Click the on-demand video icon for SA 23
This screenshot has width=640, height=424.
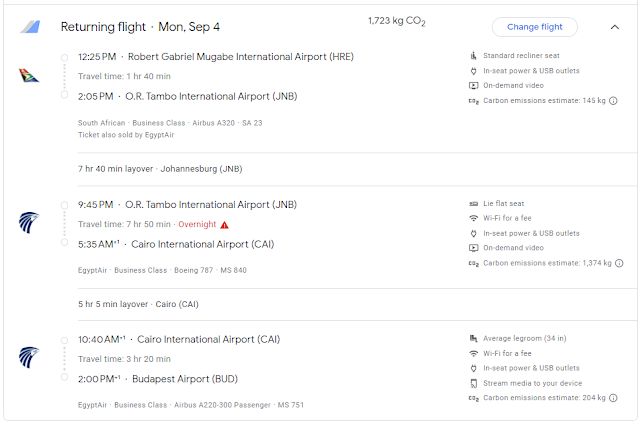pyautogui.click(x=473, y=86)
